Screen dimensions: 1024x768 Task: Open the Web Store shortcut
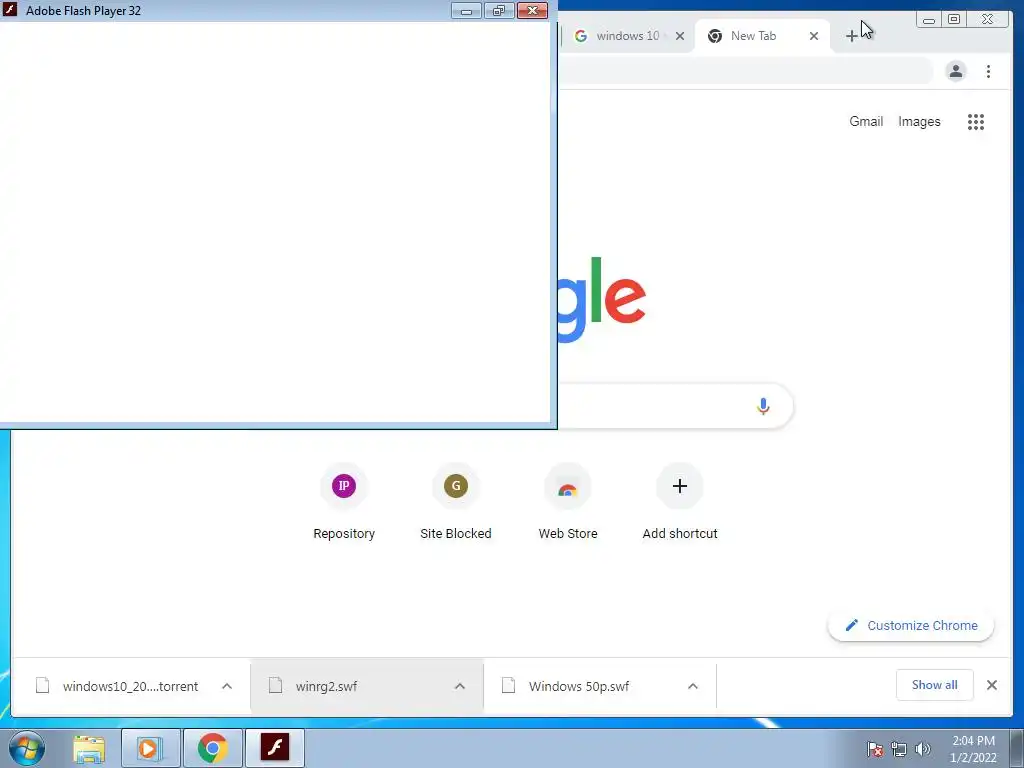pos(568,502)
